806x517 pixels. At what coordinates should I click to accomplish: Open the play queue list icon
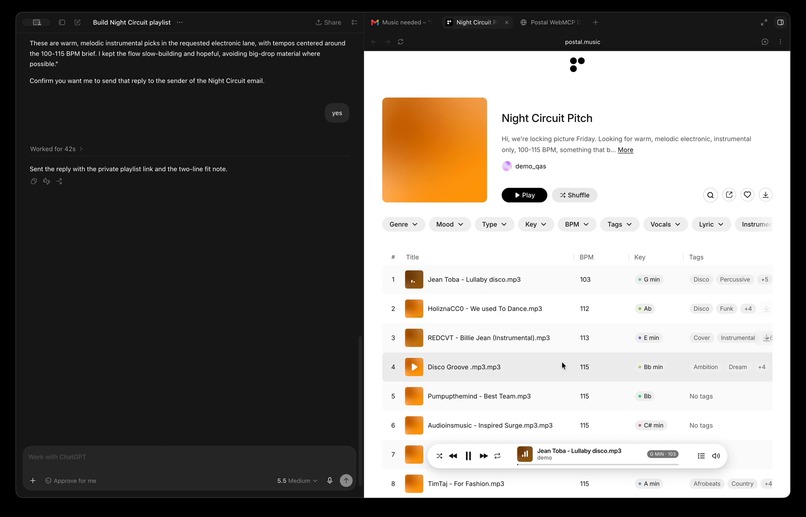point(701,456)
